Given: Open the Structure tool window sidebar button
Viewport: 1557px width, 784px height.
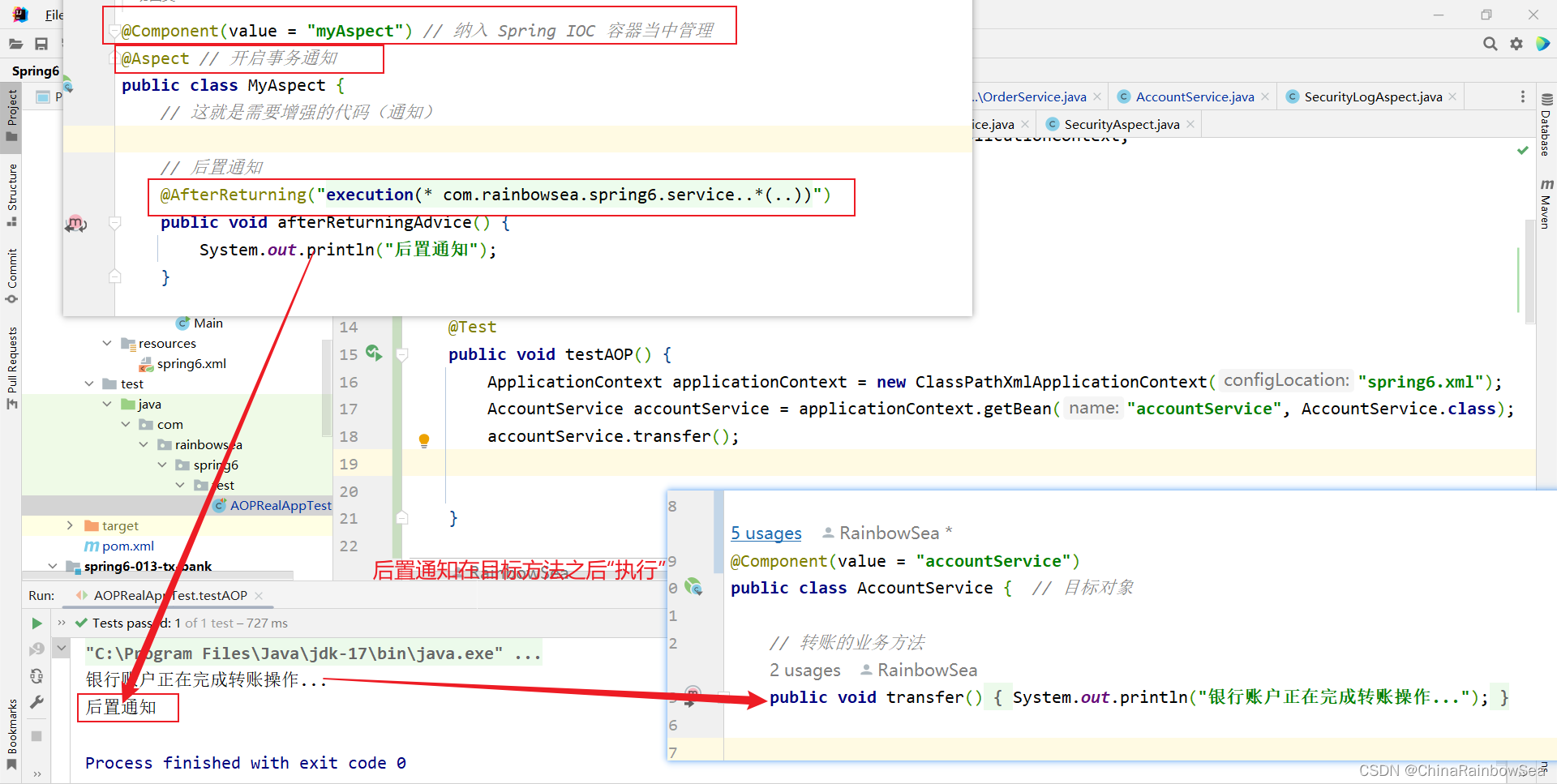Looking at the screenshot, I should [x=11, y=195].
